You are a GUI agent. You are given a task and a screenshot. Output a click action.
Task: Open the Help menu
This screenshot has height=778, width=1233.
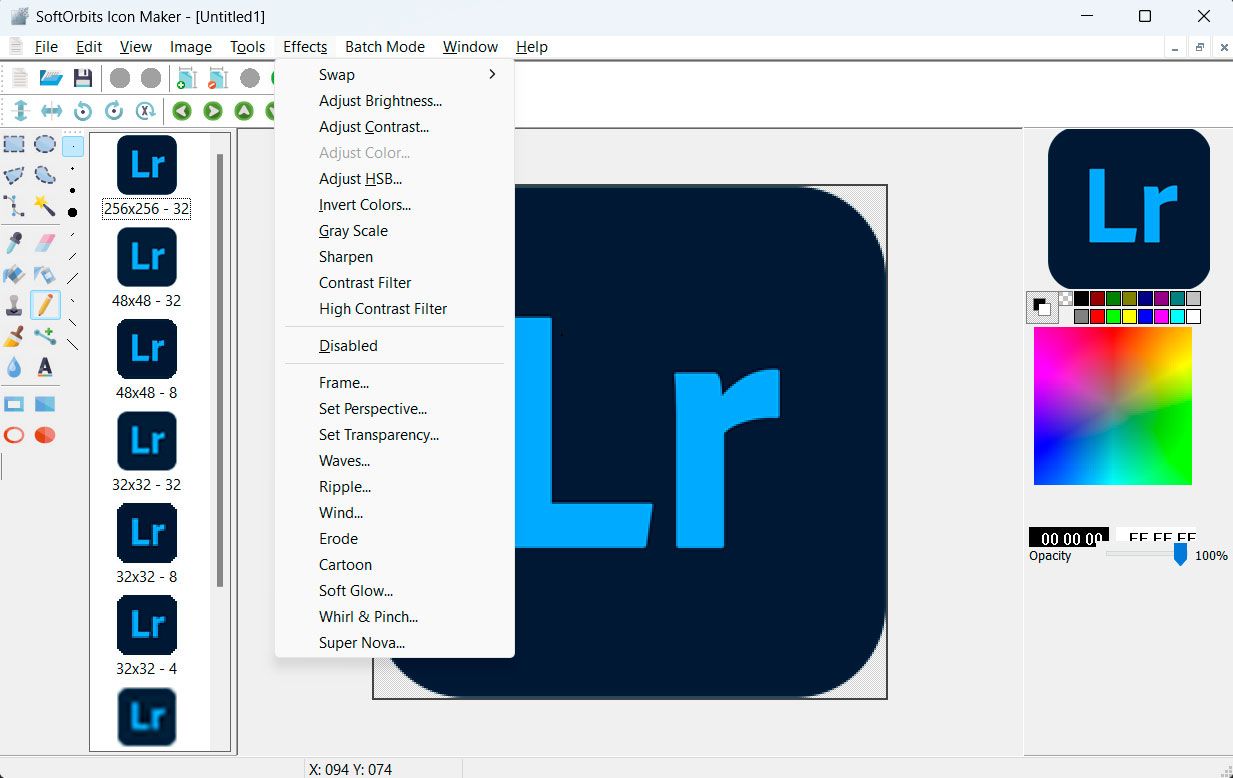(532, 47)
